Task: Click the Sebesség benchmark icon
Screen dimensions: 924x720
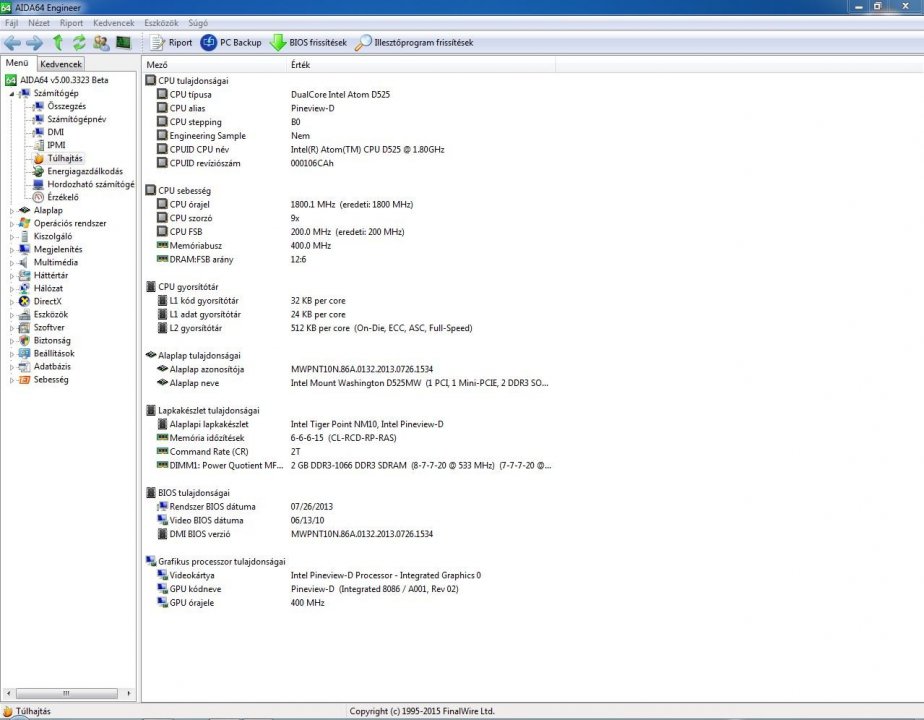Action: click(x=24, y=379)
